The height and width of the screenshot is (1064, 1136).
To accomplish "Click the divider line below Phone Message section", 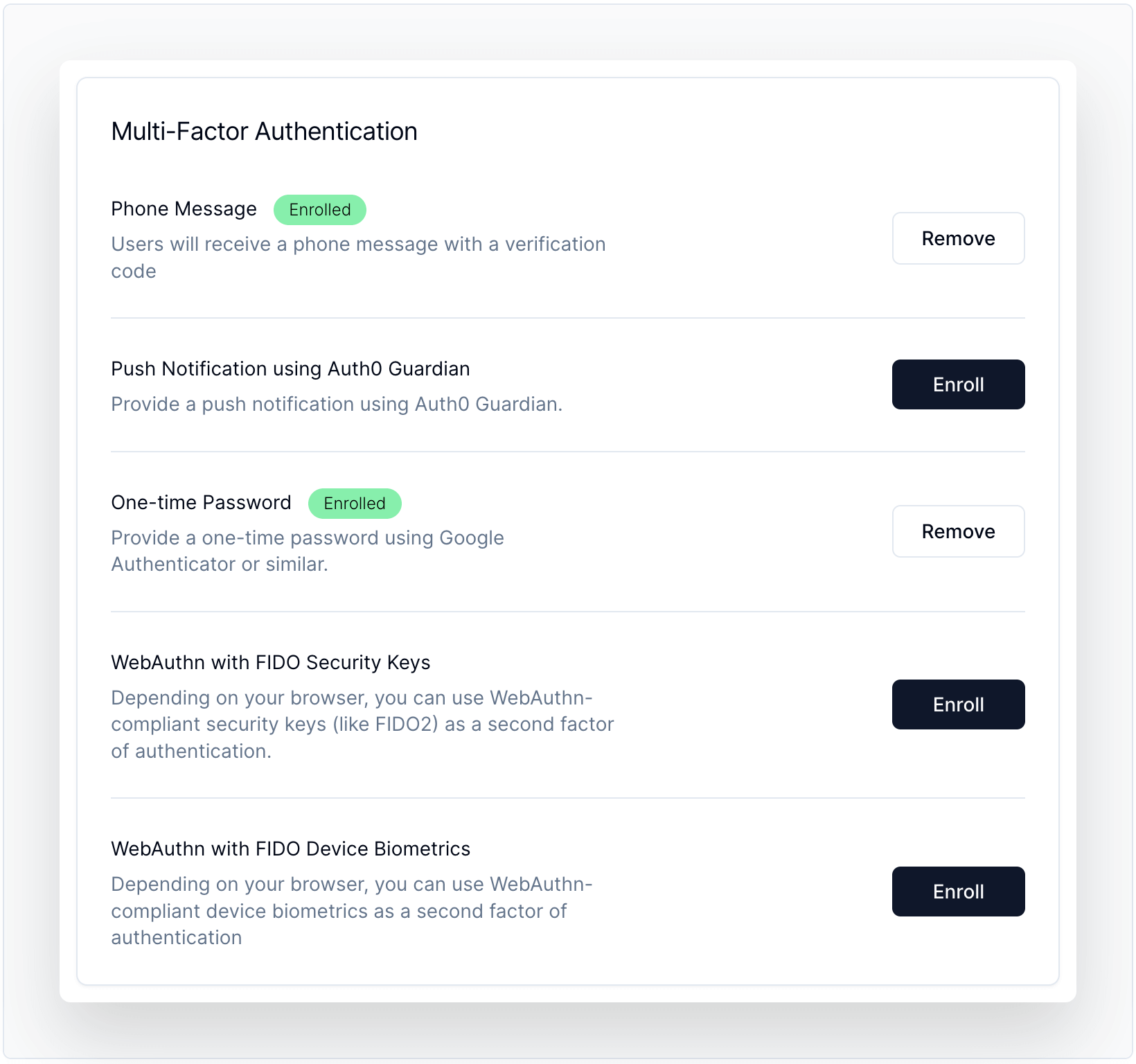I will (567, 318).
